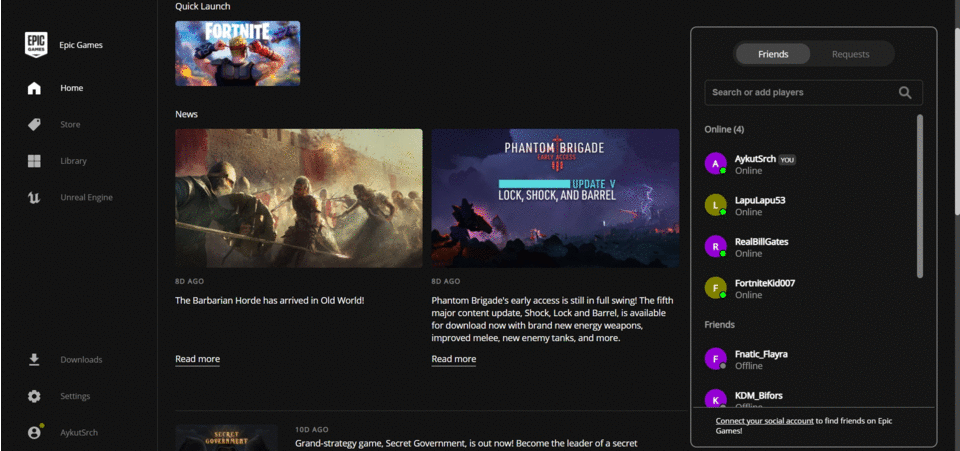960x451 pixels.
Task: Switch to the Requests tab
Action: coord(850,54)
